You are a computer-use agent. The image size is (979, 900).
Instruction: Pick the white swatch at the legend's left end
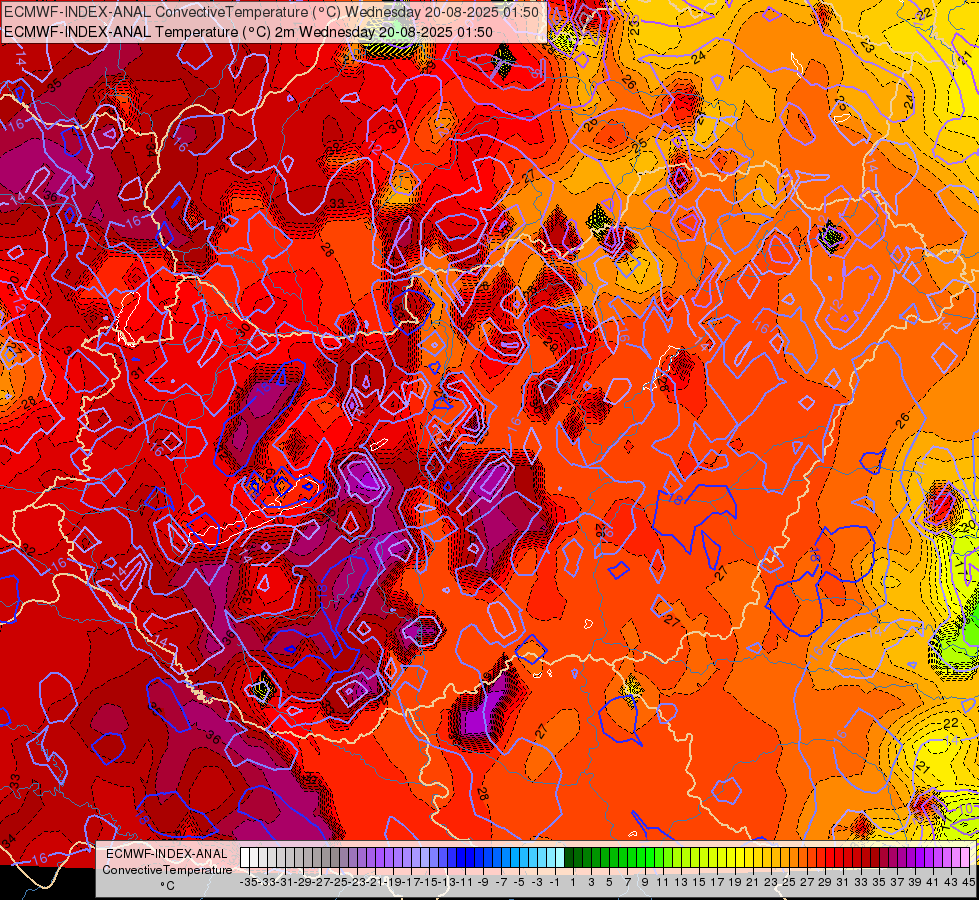coord(245,858)
